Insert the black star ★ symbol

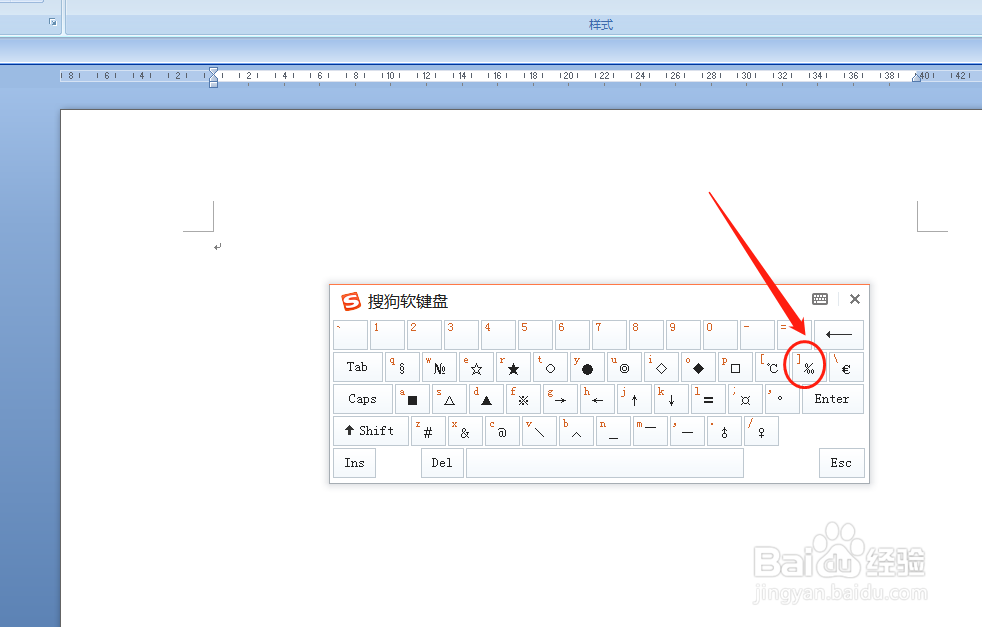click(x=513, y=367)
